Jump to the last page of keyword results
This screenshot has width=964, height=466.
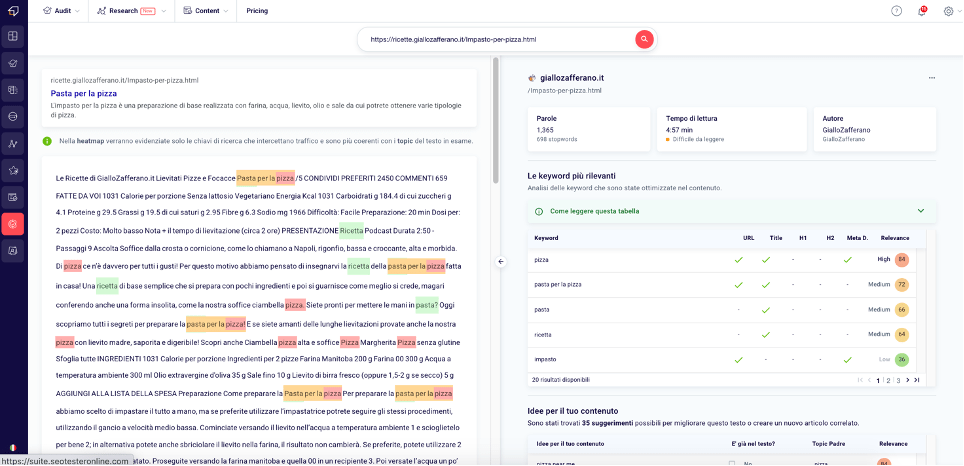pos(917,380)
